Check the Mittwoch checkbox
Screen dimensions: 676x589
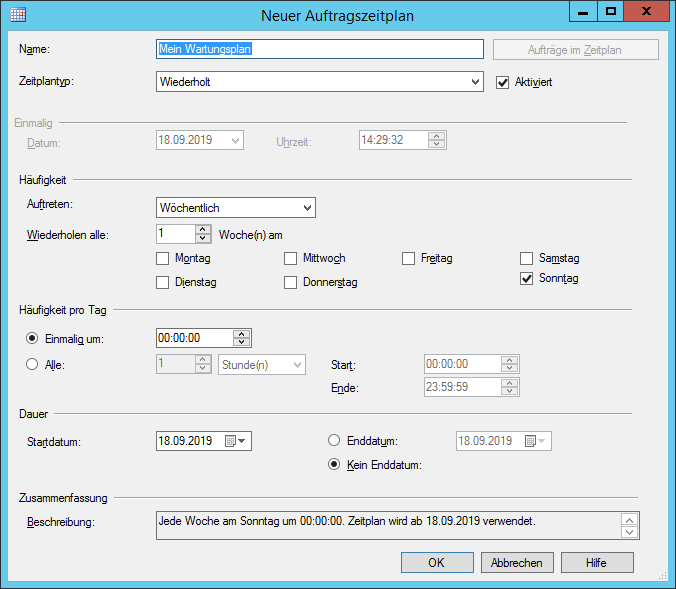(291, 258)
